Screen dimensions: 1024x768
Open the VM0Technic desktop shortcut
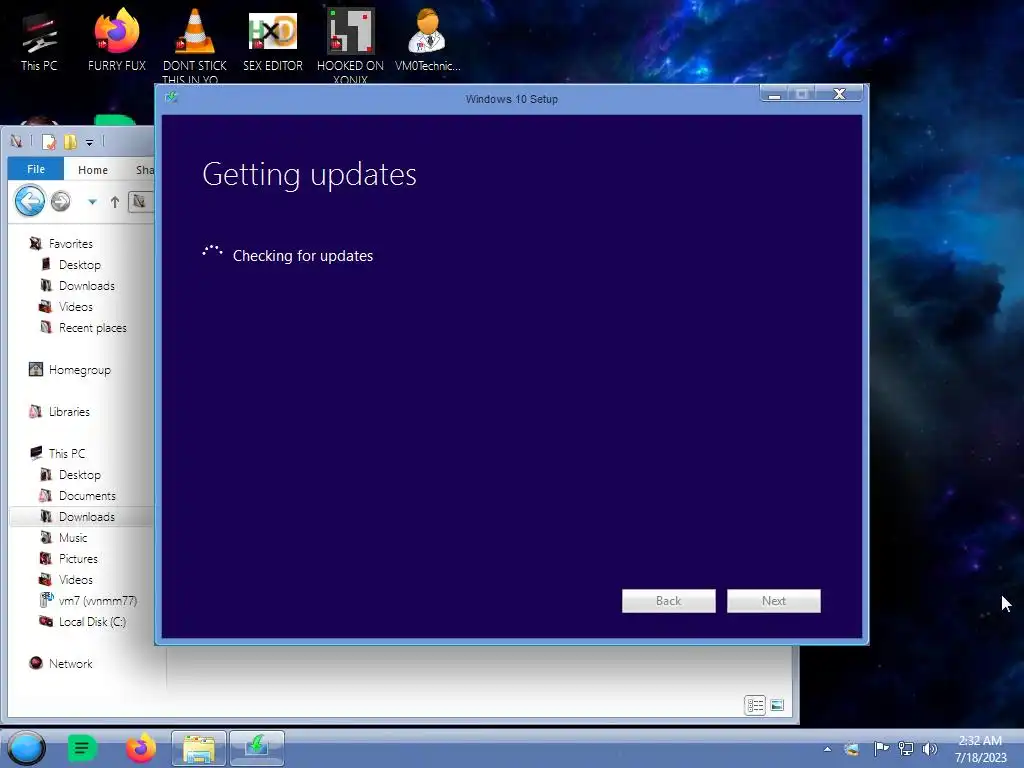coord(427,40)
